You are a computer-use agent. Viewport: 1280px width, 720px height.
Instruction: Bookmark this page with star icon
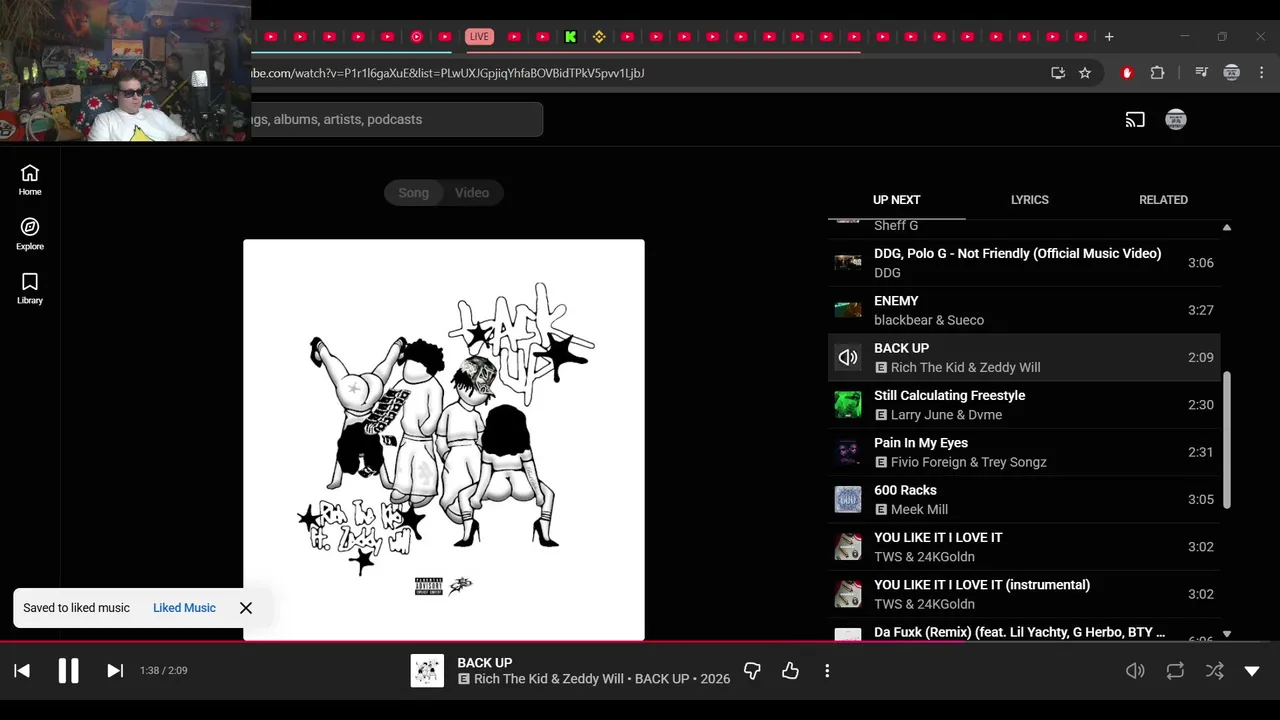pyautogui.click(x=1085, y=73)
